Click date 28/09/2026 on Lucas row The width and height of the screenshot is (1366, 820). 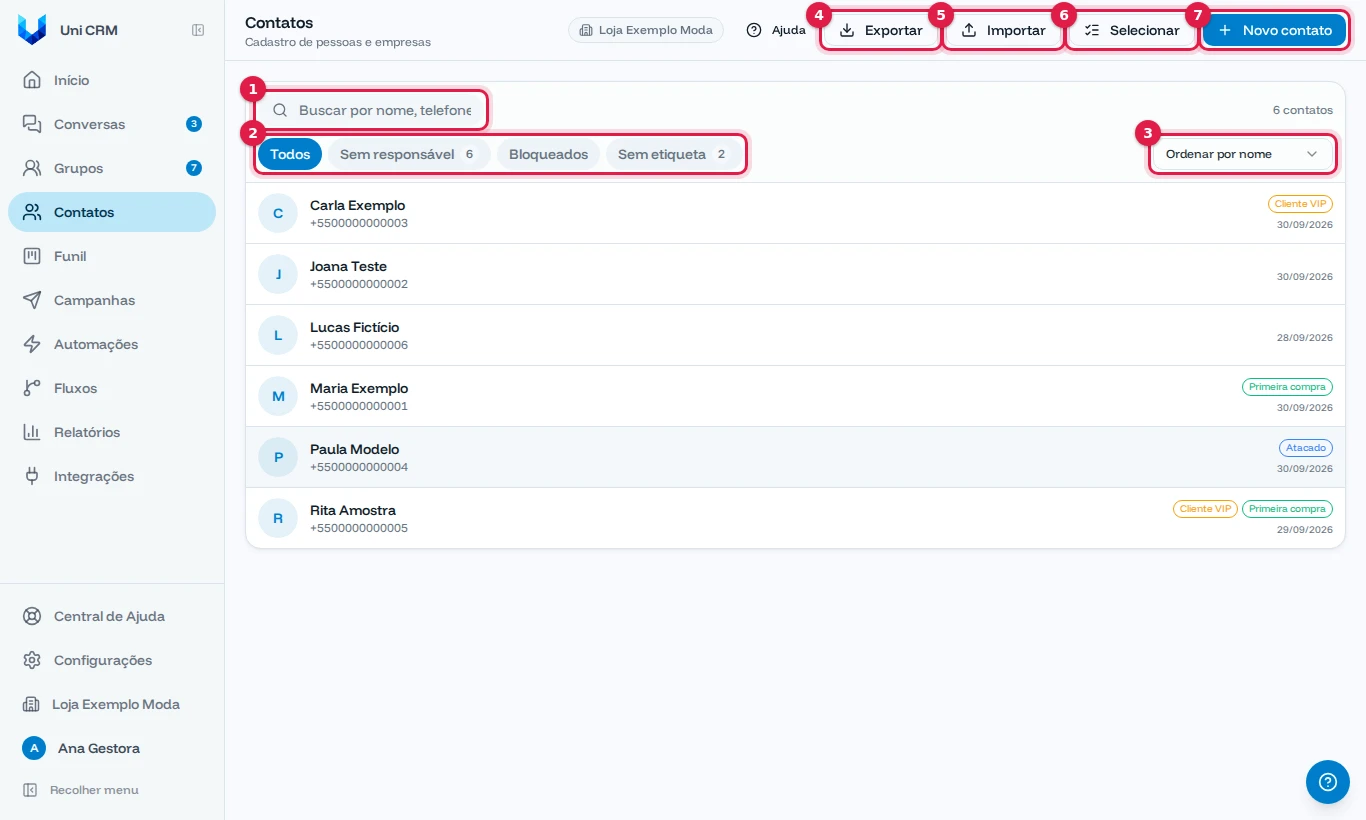[x=1305, y=338]
